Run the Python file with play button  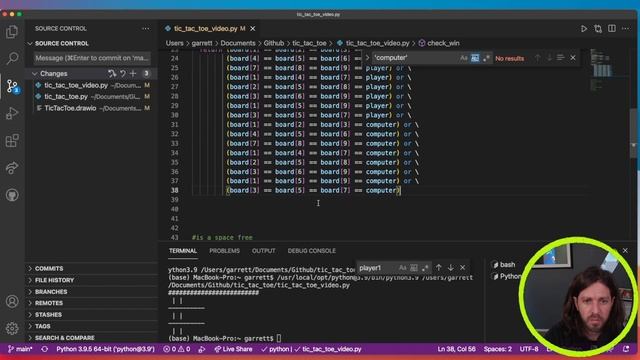coord(584,29)
